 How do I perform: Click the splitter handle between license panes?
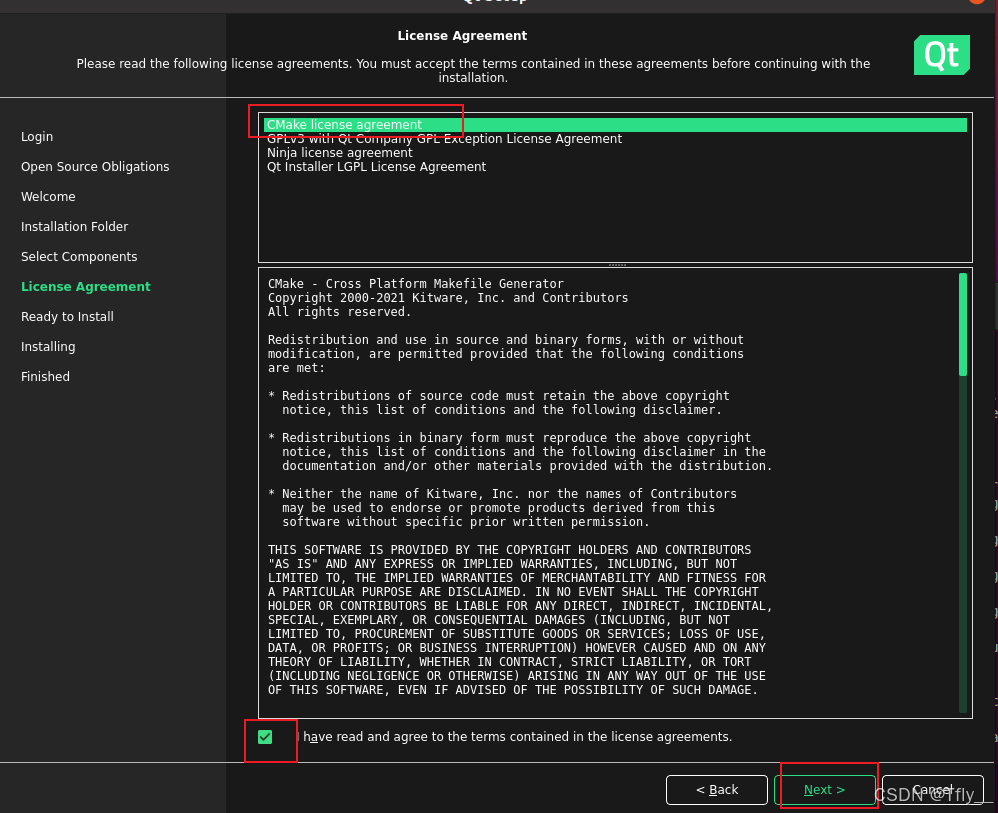click(616, 265)
